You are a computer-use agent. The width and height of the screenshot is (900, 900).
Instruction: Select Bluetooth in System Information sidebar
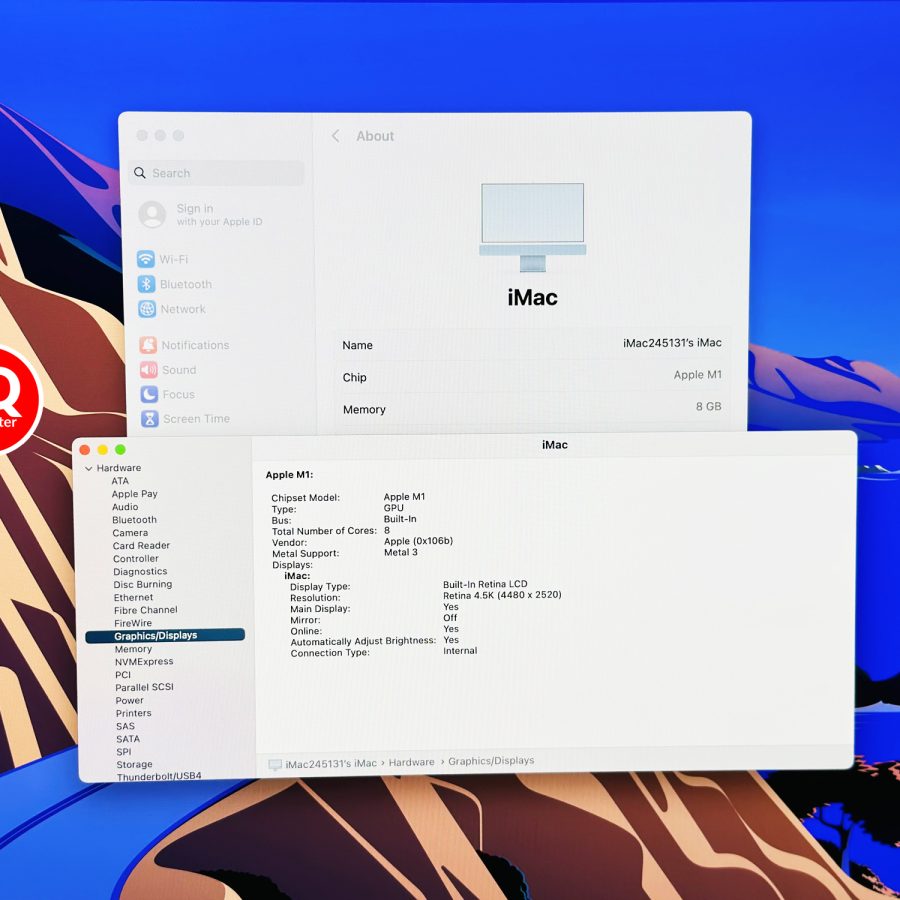point(134,519)
